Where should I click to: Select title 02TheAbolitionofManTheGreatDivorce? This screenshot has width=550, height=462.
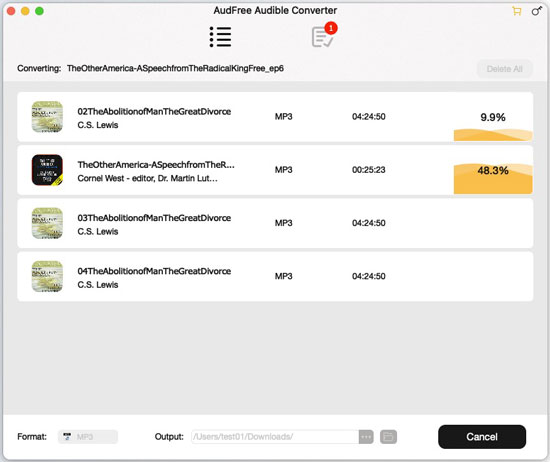pyautogui.click(x=154, y=112)
